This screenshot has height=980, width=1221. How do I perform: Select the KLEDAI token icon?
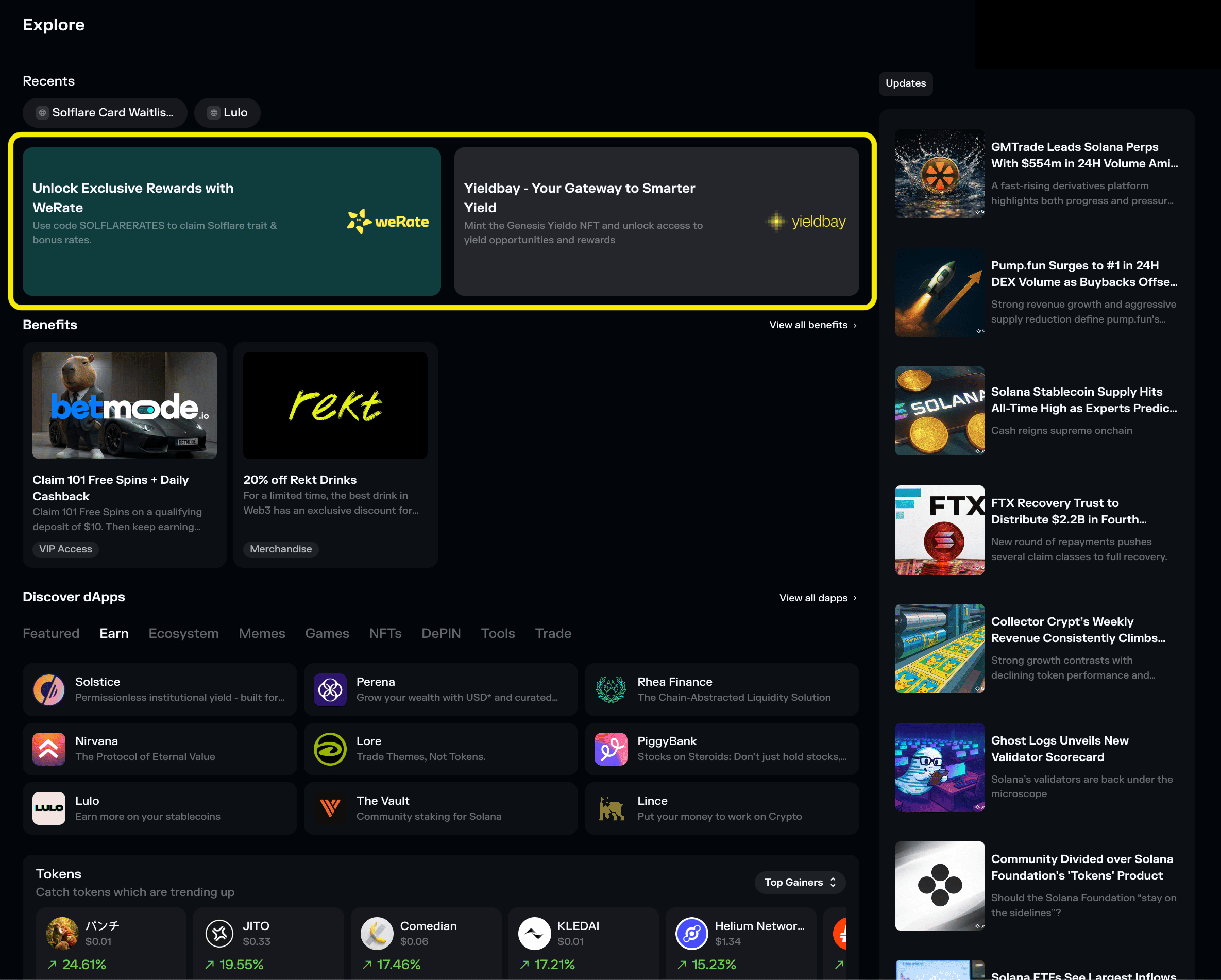535,933
